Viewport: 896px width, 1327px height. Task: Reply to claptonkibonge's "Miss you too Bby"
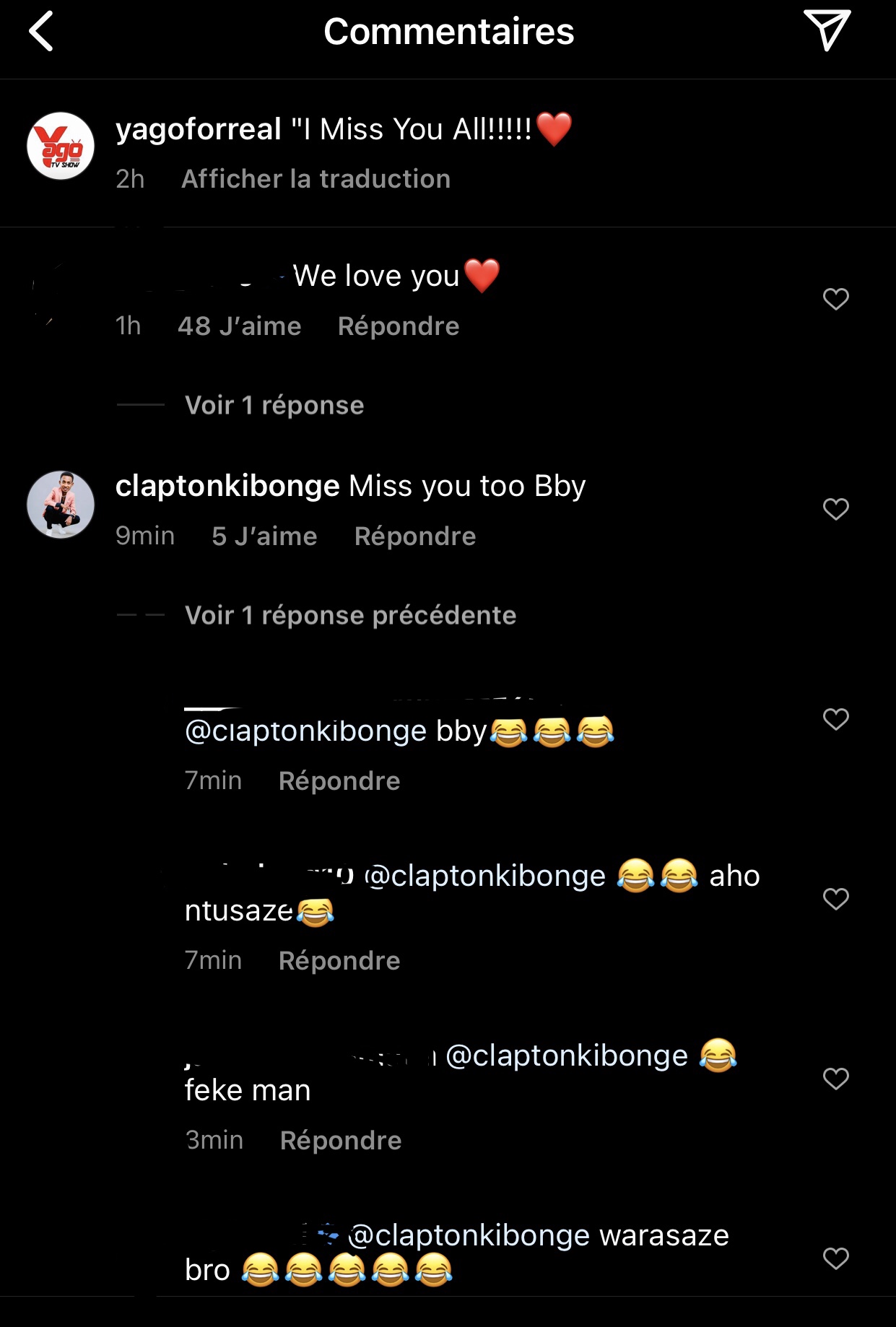tap(415, 536)
